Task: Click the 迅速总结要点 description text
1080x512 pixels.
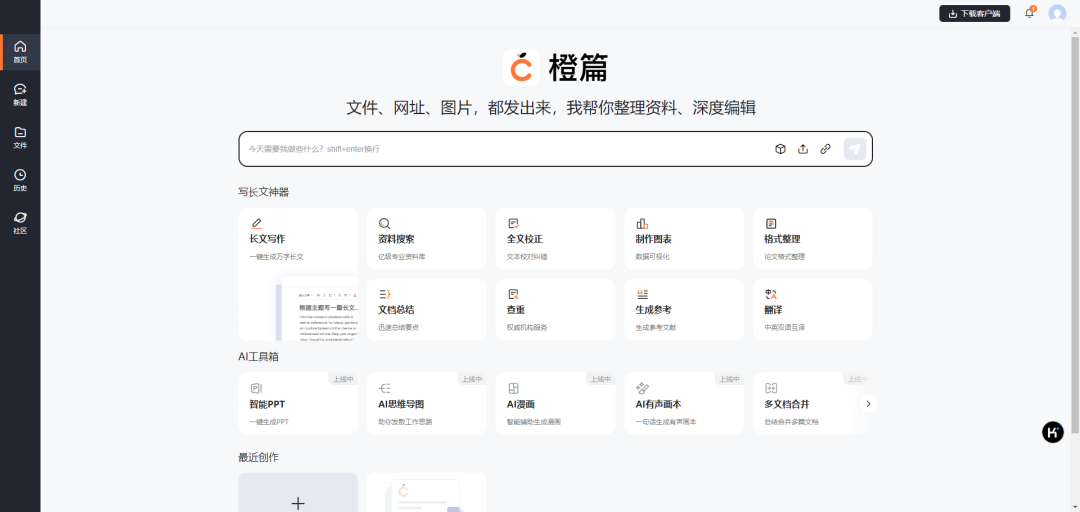Action: (x=398, y=327)
